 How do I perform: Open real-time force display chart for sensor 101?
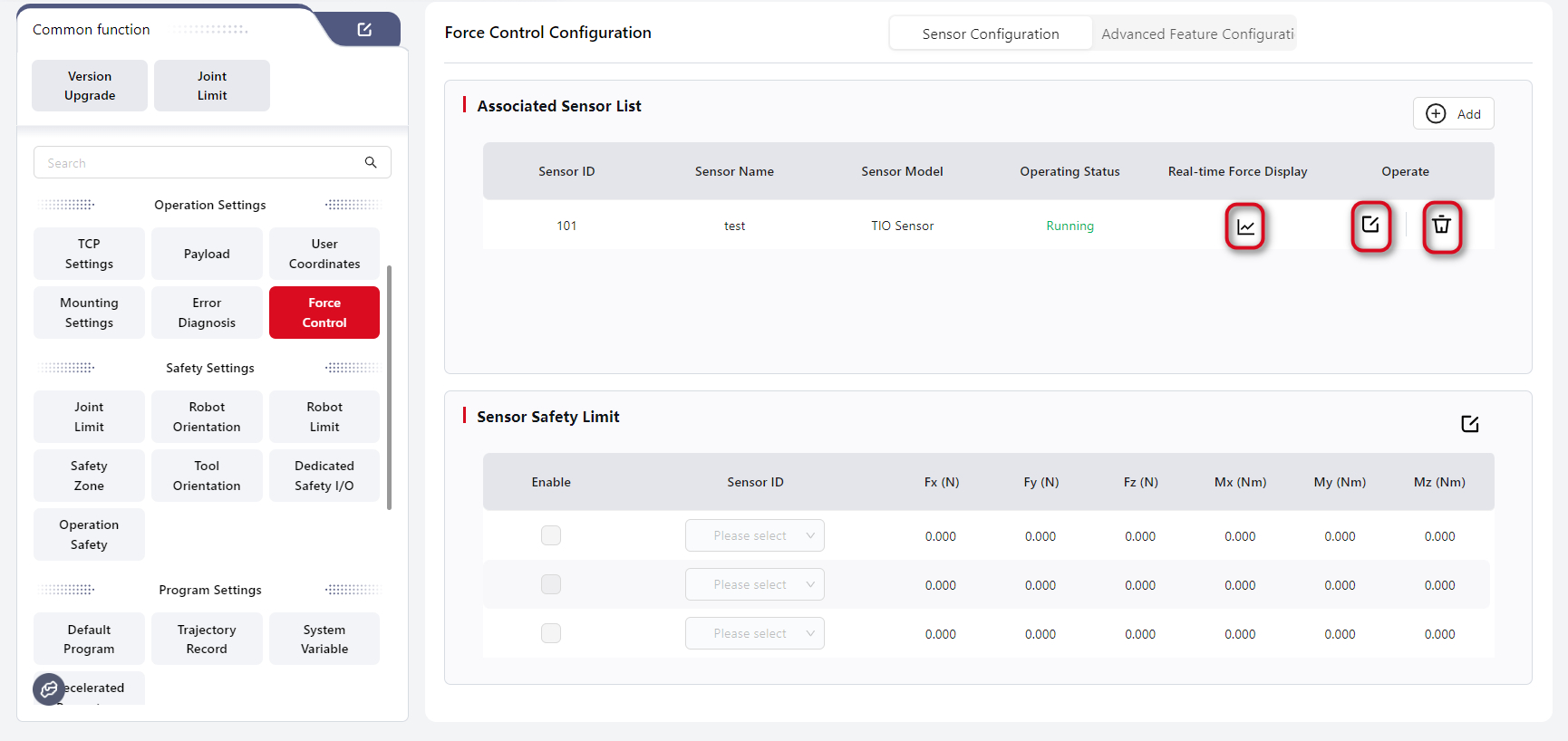[x=1245, y=226]
